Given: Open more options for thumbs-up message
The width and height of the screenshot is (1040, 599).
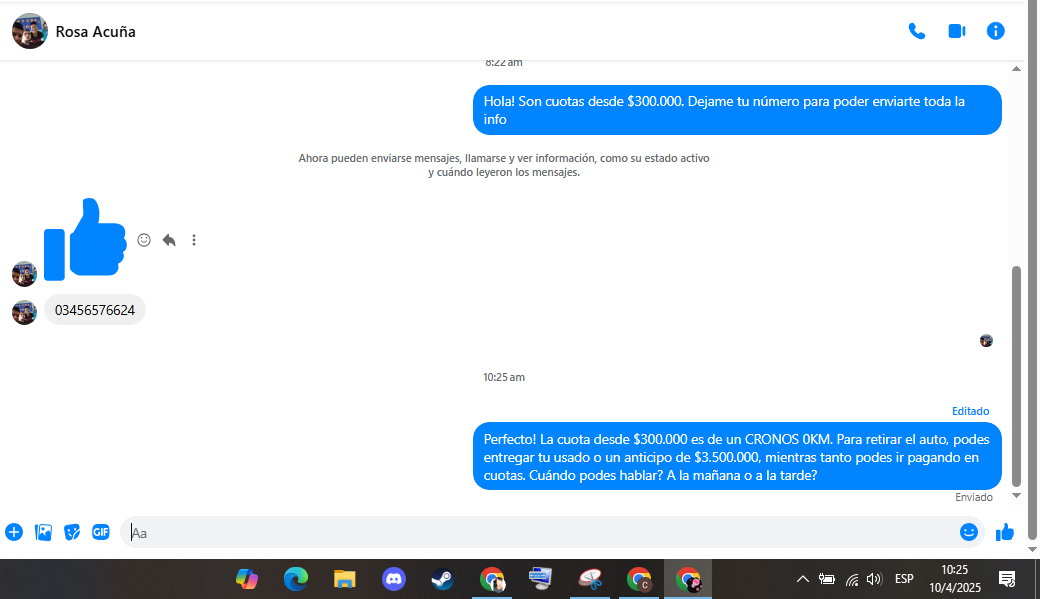Looking at the screenshot, I should tap(194, 240).
